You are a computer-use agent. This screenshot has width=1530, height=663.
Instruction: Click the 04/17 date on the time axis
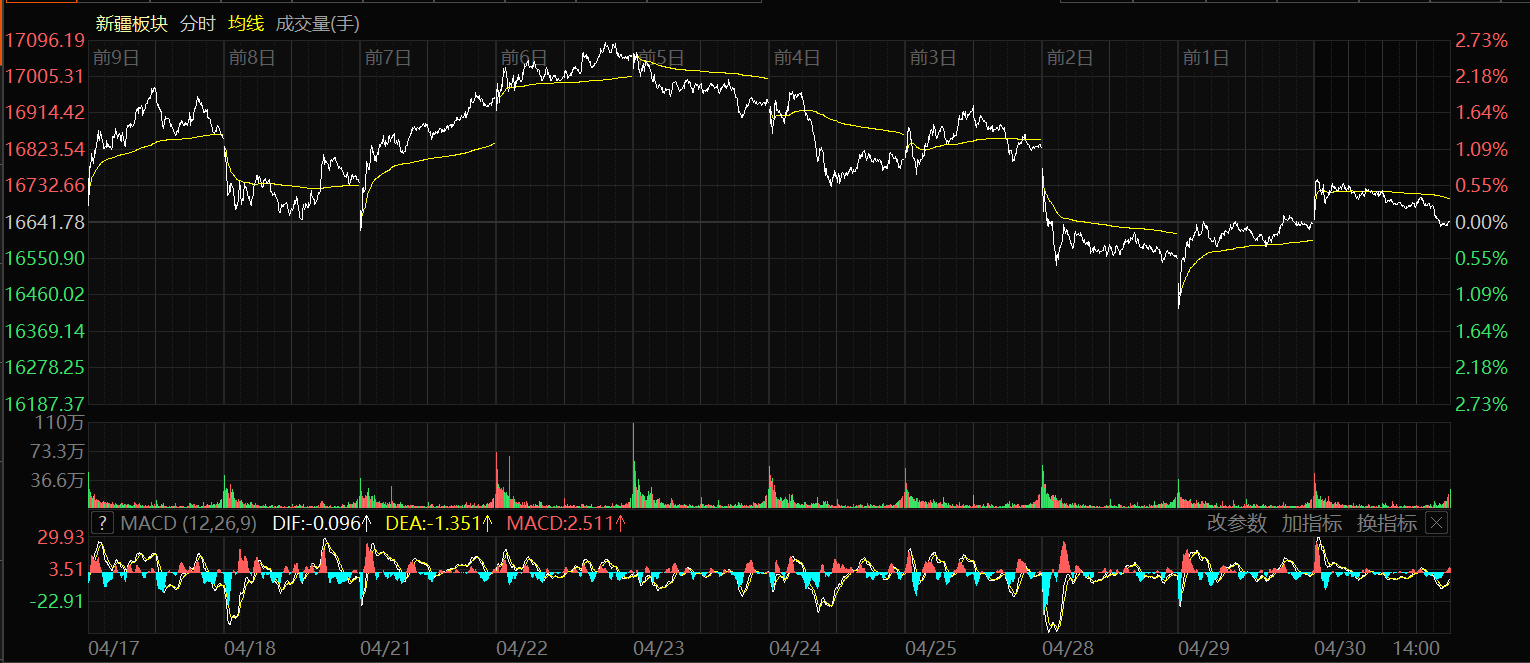[114, 648]
